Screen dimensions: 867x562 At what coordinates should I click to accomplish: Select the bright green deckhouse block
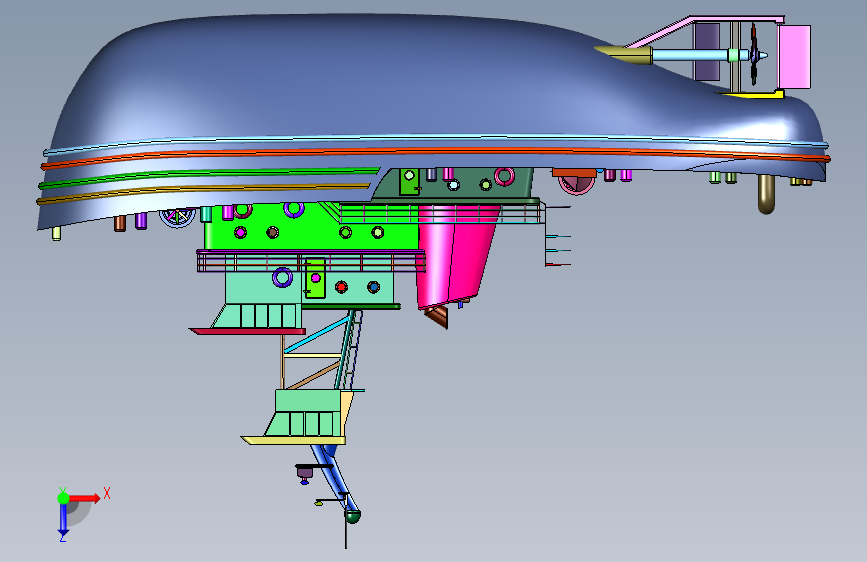310,227
